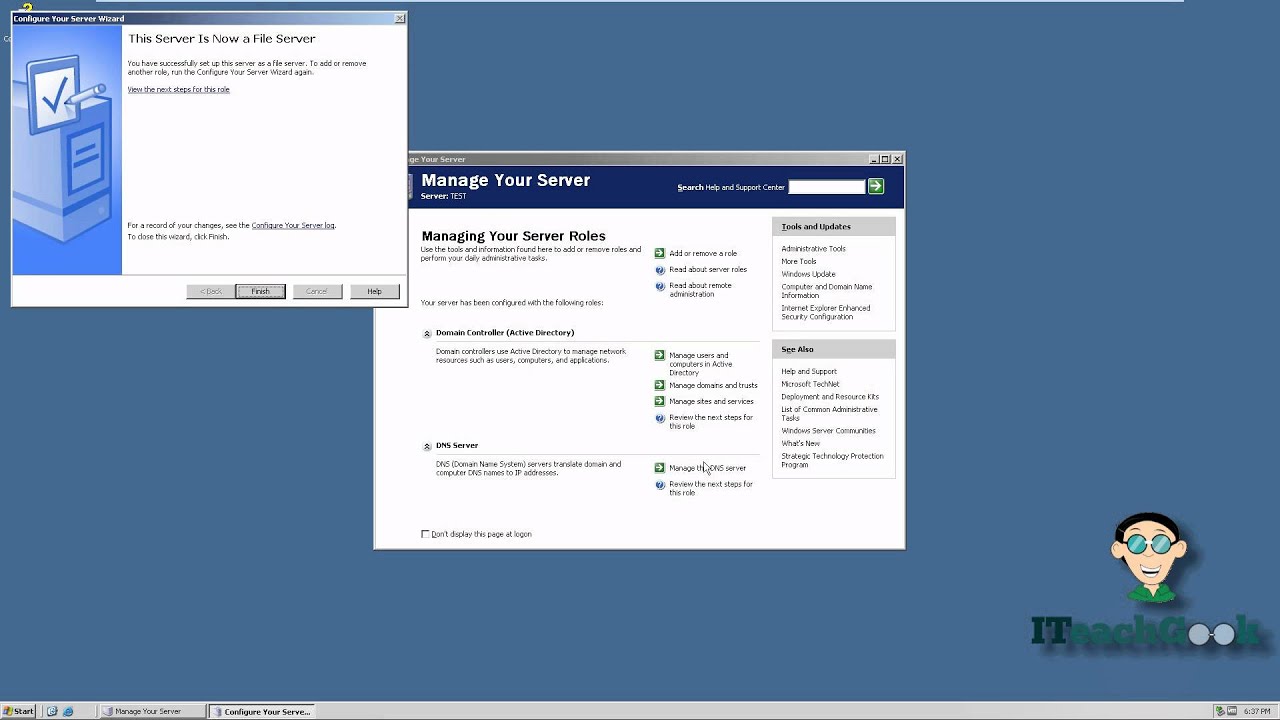This screenshot has height=720, width=1280.
Task: Click the help icon beside Read about server roles
Action: tap(659, 269)
